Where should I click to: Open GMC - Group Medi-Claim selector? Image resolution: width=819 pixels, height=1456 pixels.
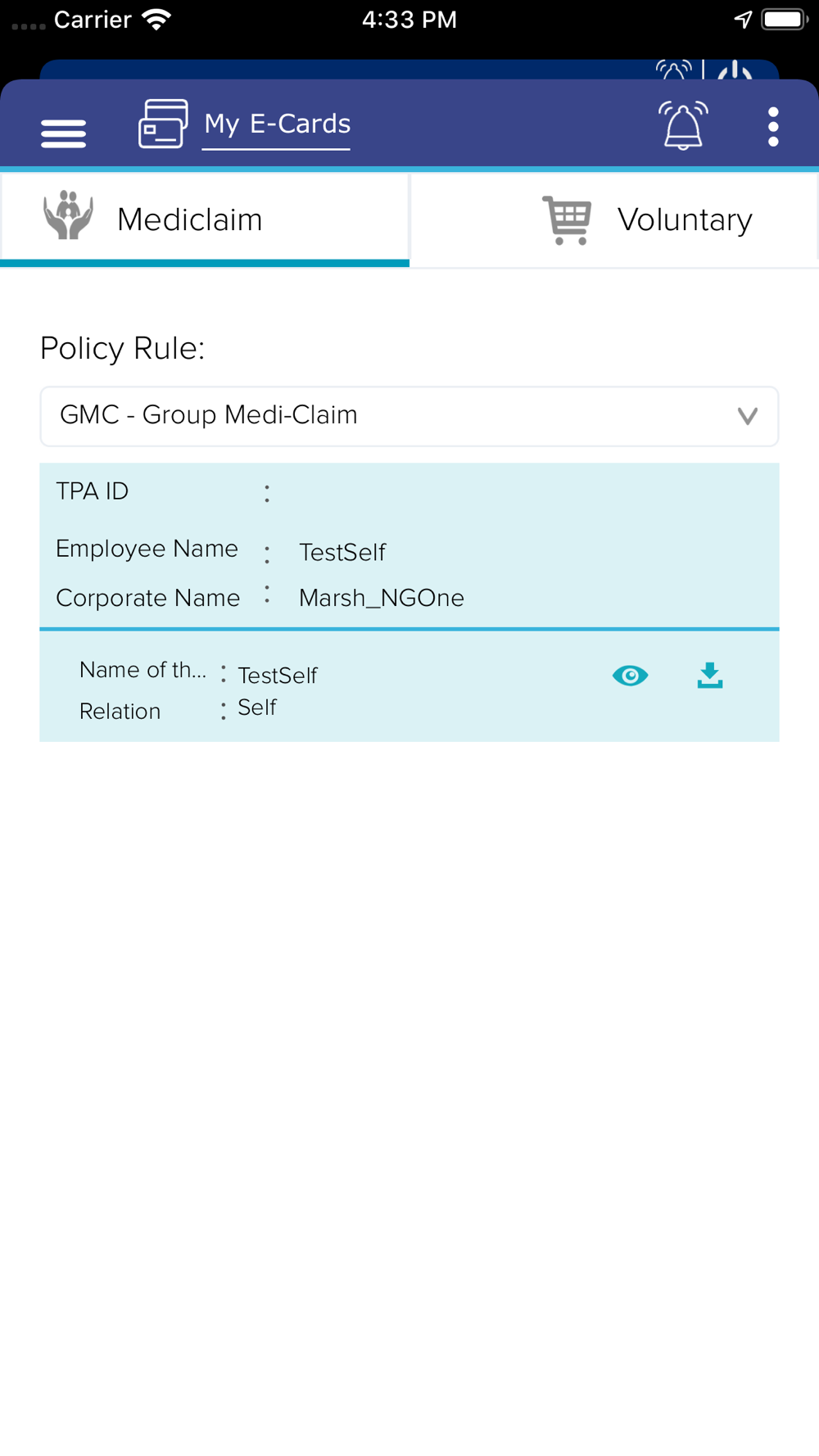tap(409, 416)
